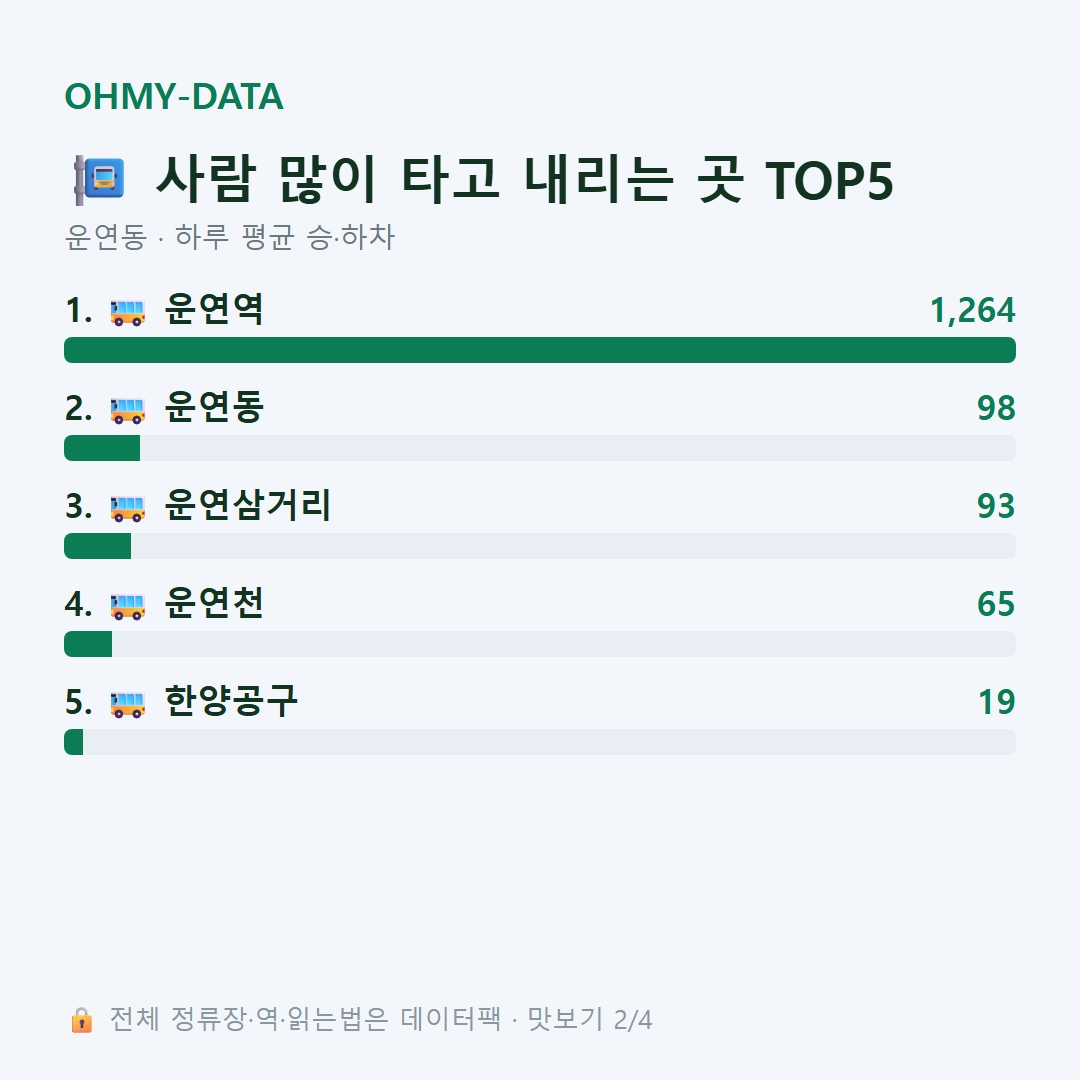The image size is (1080, 1080).
Task: Click the full green 운연역 progress bar
Action: [x=540, y=350]
